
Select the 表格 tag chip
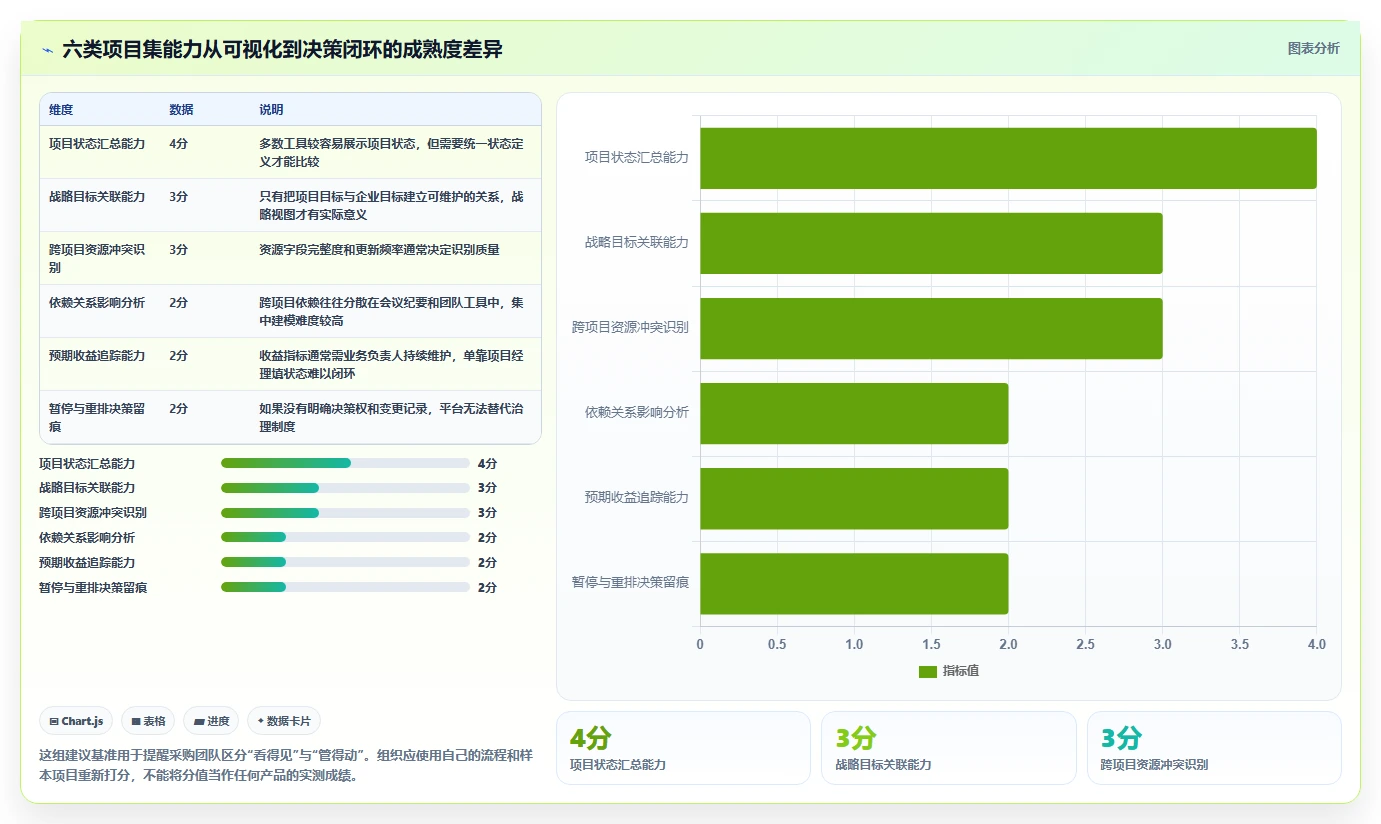[x=148, y=721]
